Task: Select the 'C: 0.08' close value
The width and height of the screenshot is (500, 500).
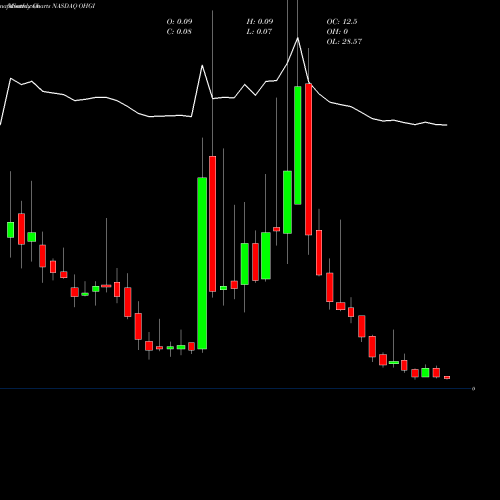Action: tap(179, 32)
